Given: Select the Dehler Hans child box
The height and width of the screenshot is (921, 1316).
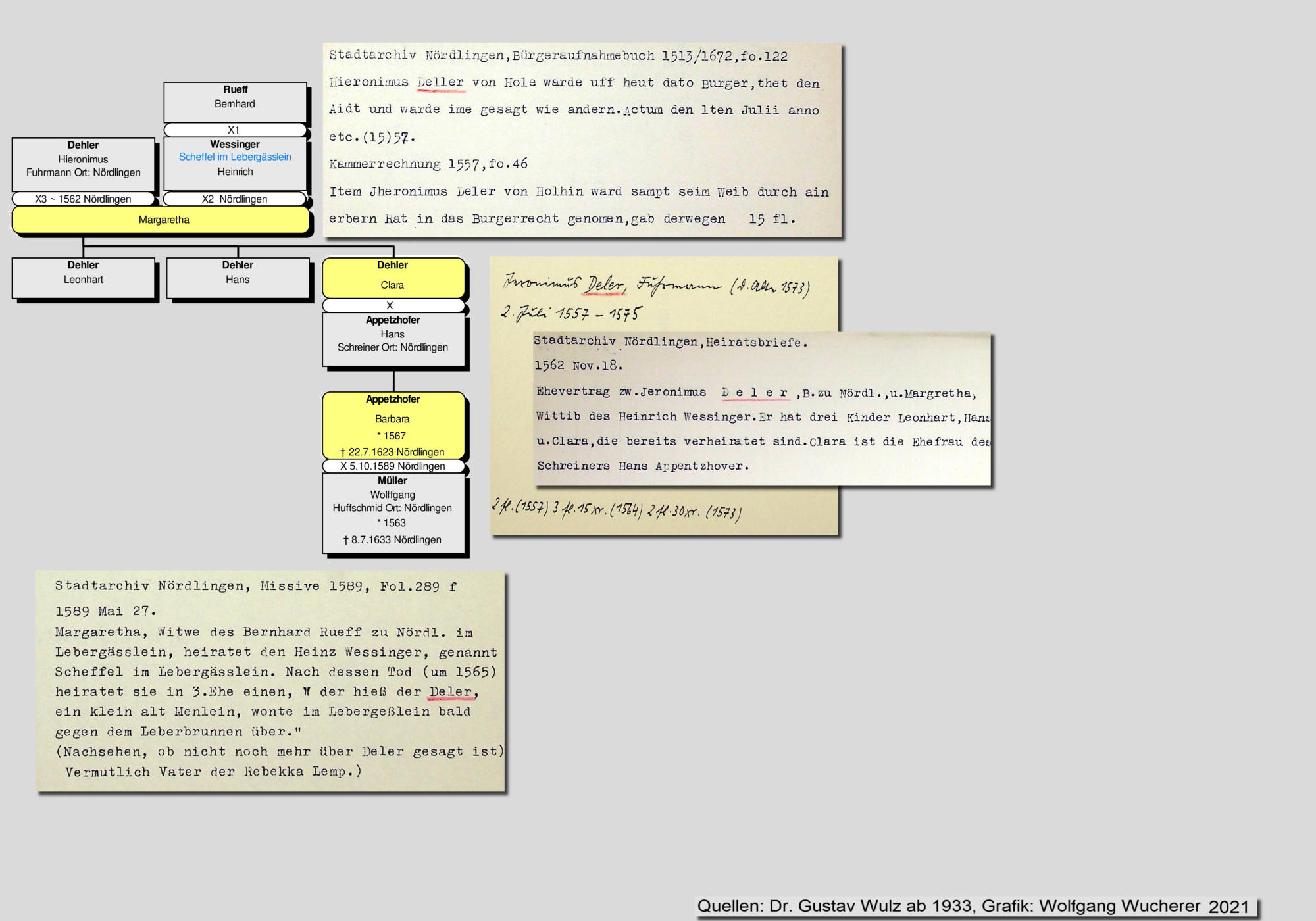Looking at the screenshot, I should pos(238,278).
